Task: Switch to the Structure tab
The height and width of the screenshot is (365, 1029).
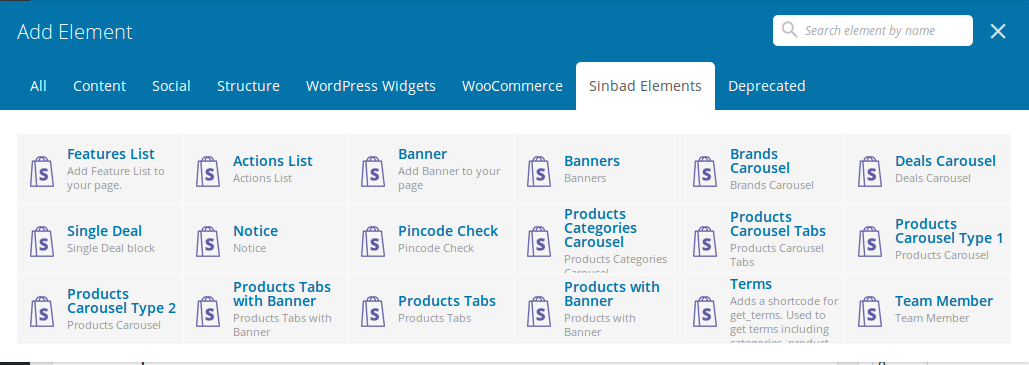Action: 248,86
